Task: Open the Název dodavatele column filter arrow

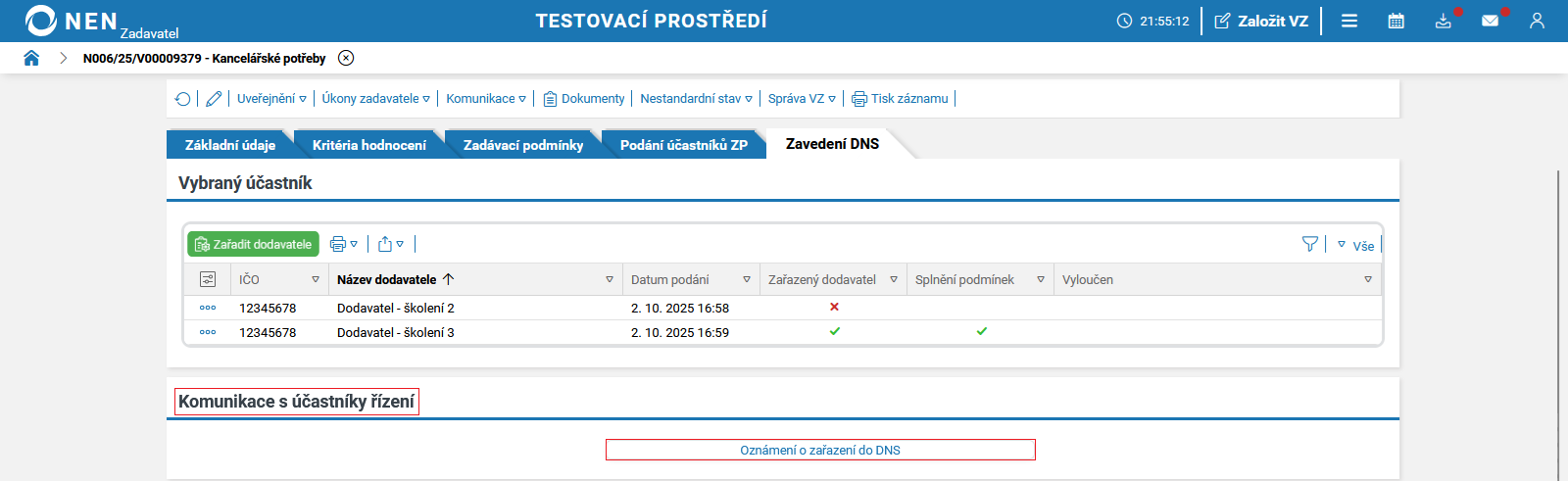Action: 610,279
